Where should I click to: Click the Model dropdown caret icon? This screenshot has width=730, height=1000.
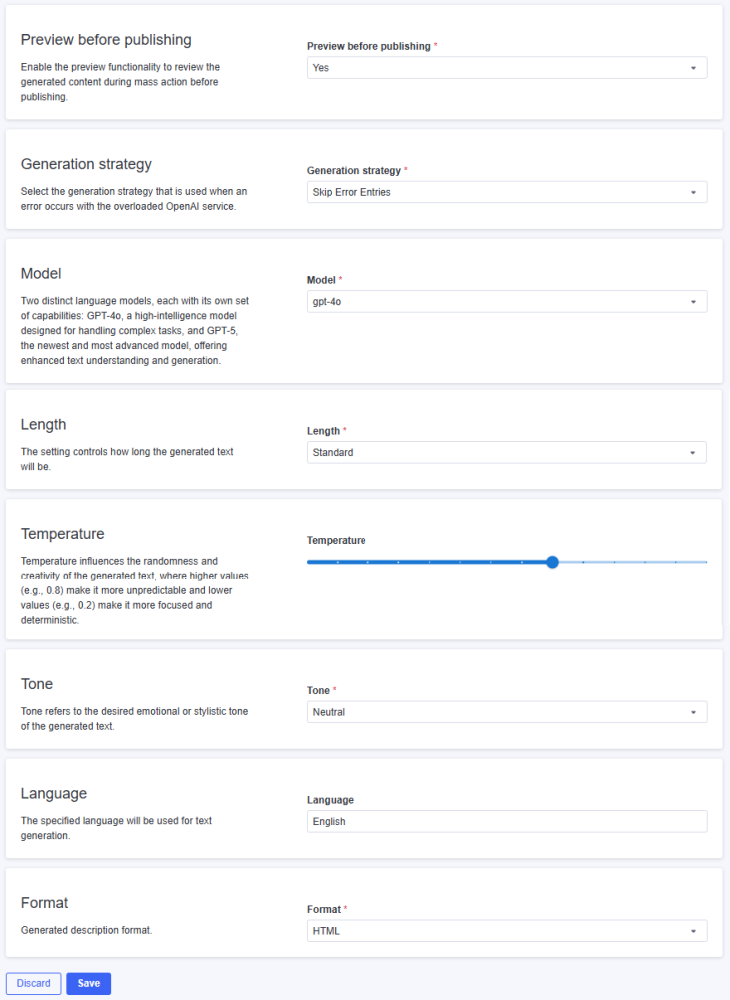point(693,302)
